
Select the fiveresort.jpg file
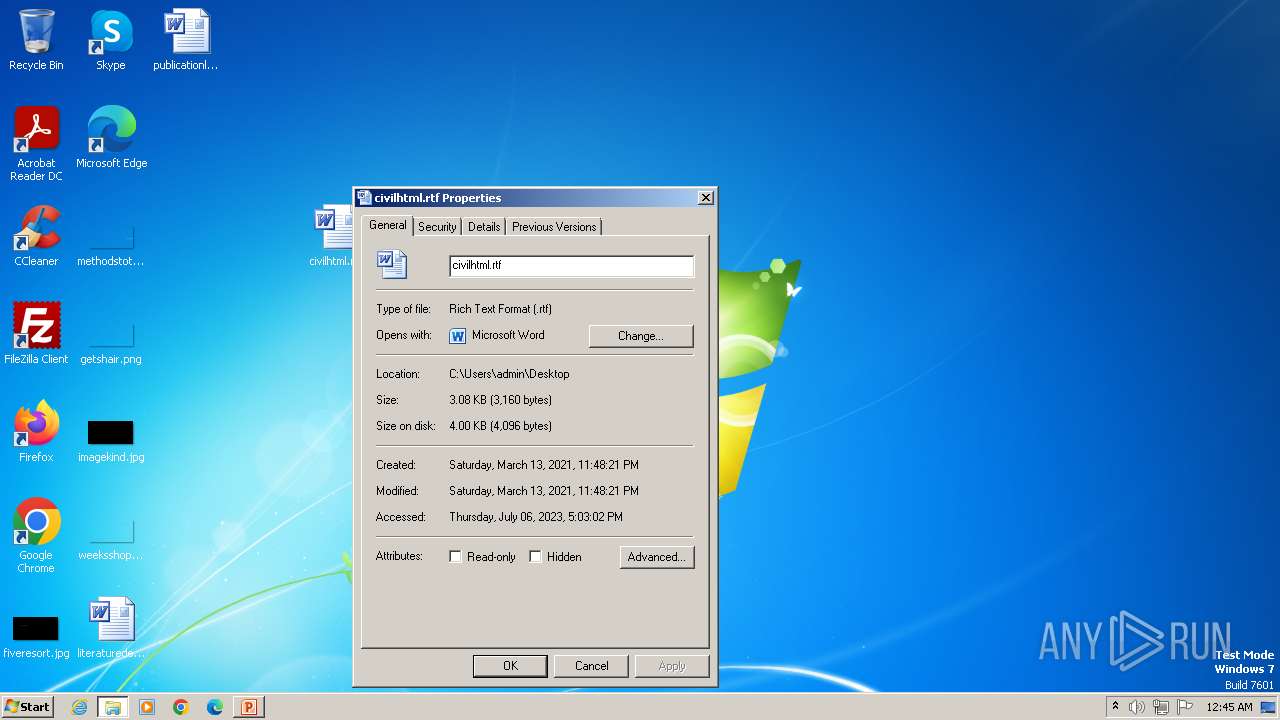pyautogui.click(x=36, y=636)
